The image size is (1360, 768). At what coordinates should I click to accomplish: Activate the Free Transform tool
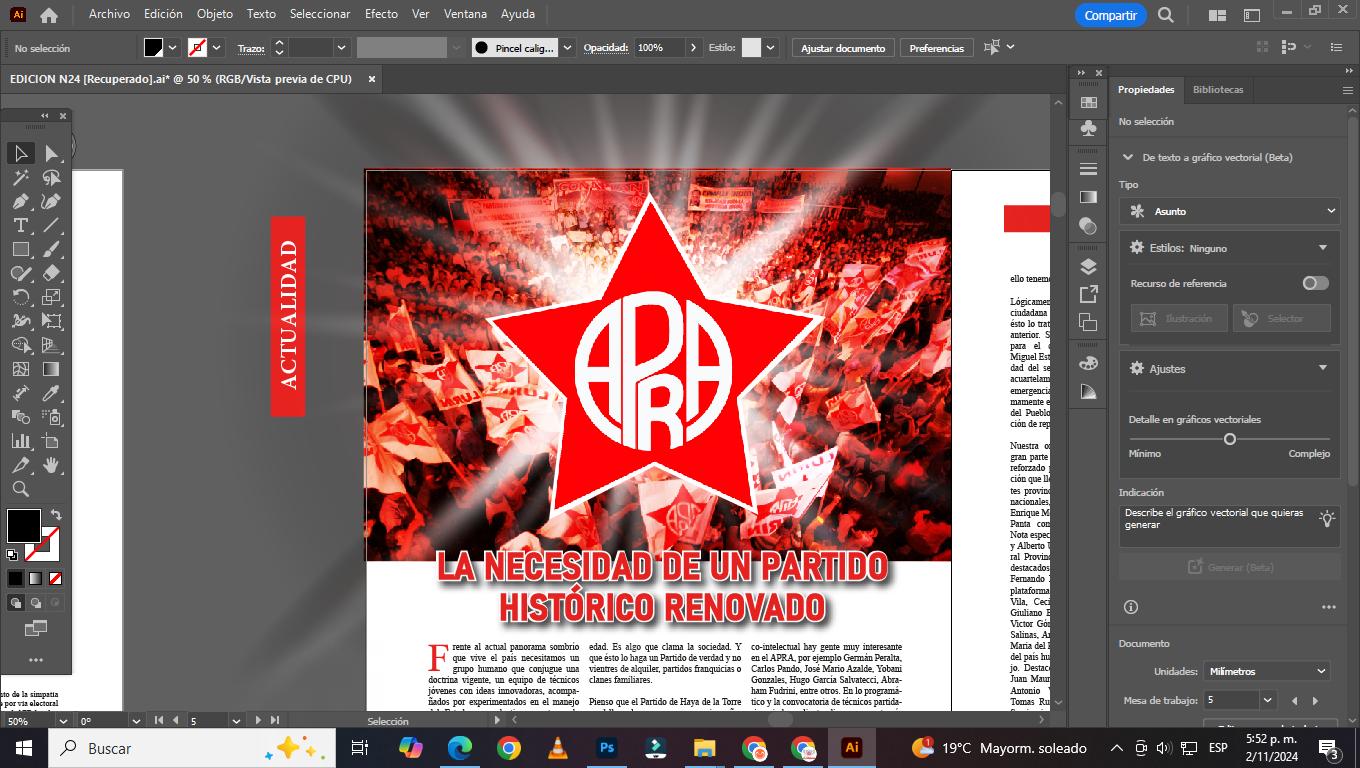(x=52, y=321)
